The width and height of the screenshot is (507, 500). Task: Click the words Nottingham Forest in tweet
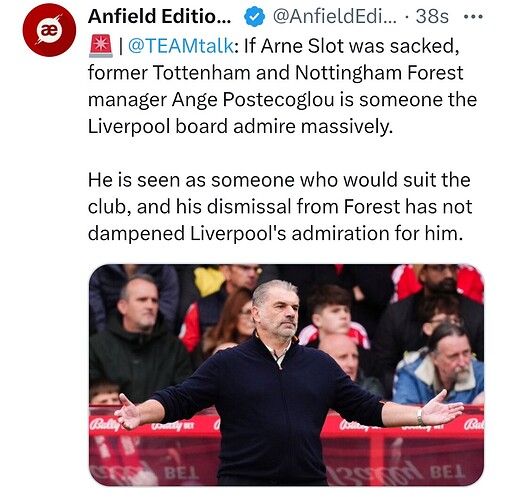[379, 73]
